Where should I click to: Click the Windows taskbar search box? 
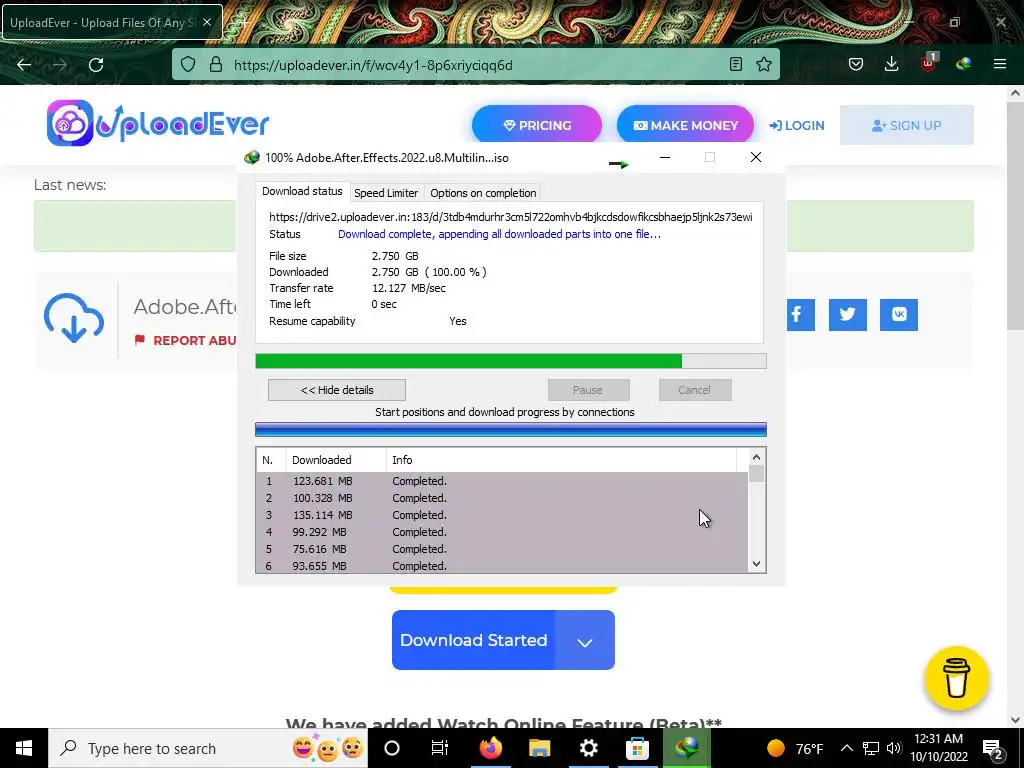click(x=208, y=748)
